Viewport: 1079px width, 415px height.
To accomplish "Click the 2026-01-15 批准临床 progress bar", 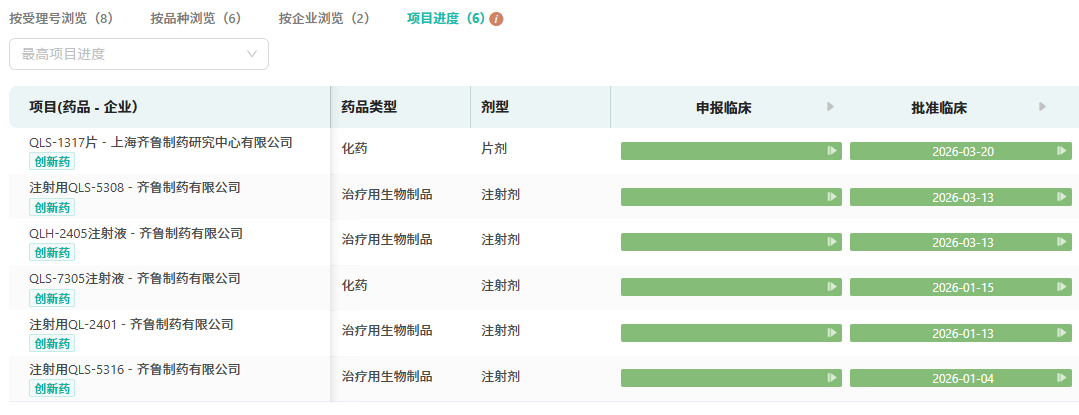I will tap(961, 287).
